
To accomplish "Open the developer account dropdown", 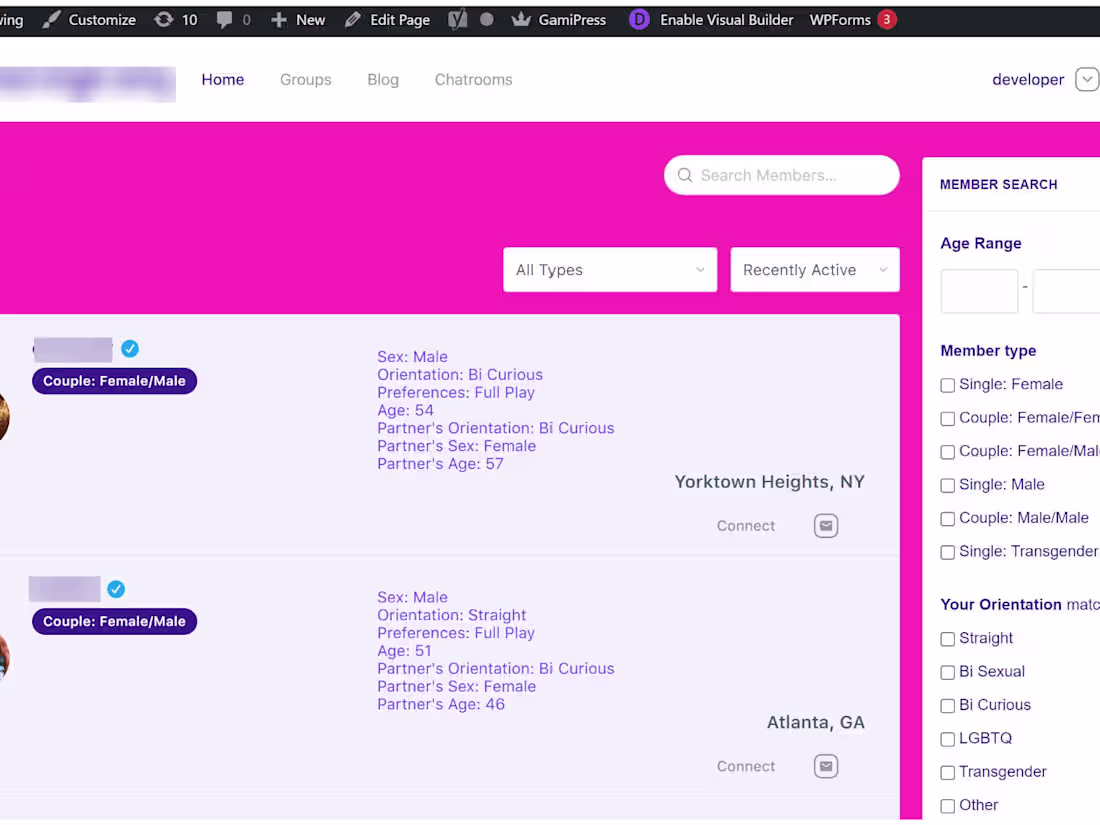I will pyautogui.click(x=1086, y=79).
